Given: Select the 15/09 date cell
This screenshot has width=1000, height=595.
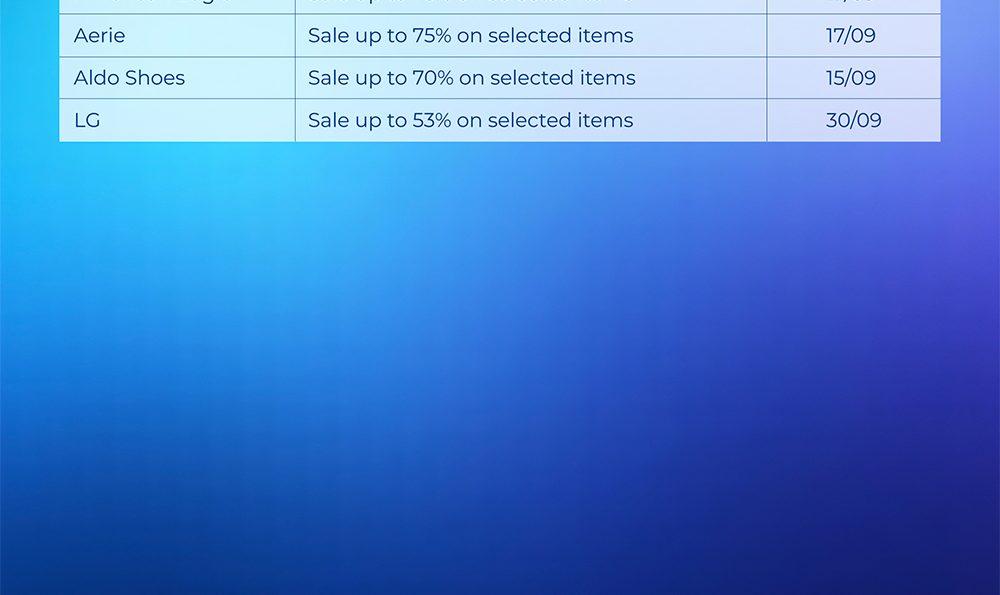Looking at the screenshot, I should point(851,78).
